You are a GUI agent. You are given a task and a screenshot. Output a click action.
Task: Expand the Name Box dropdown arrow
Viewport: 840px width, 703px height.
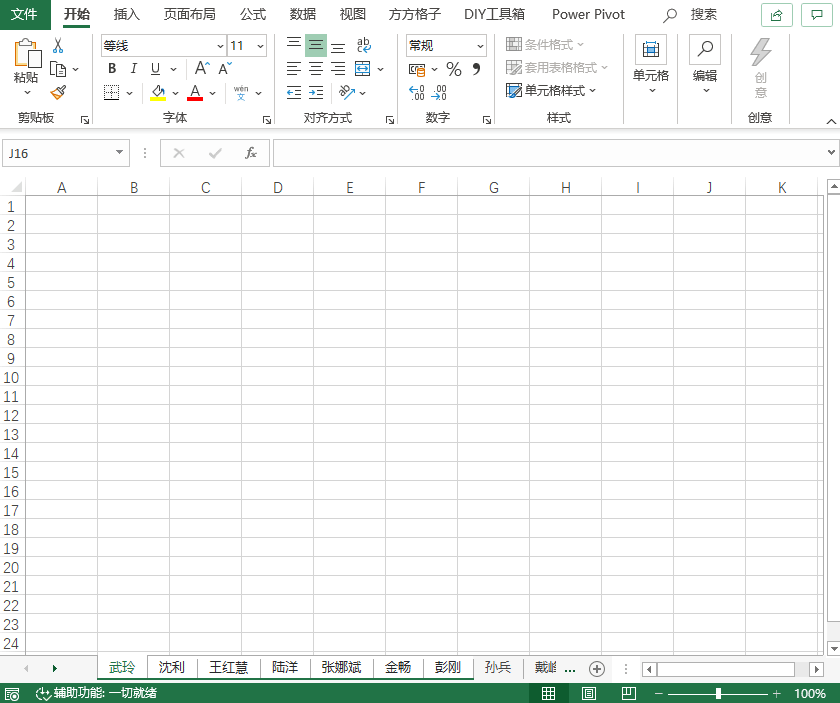(119, 153)
